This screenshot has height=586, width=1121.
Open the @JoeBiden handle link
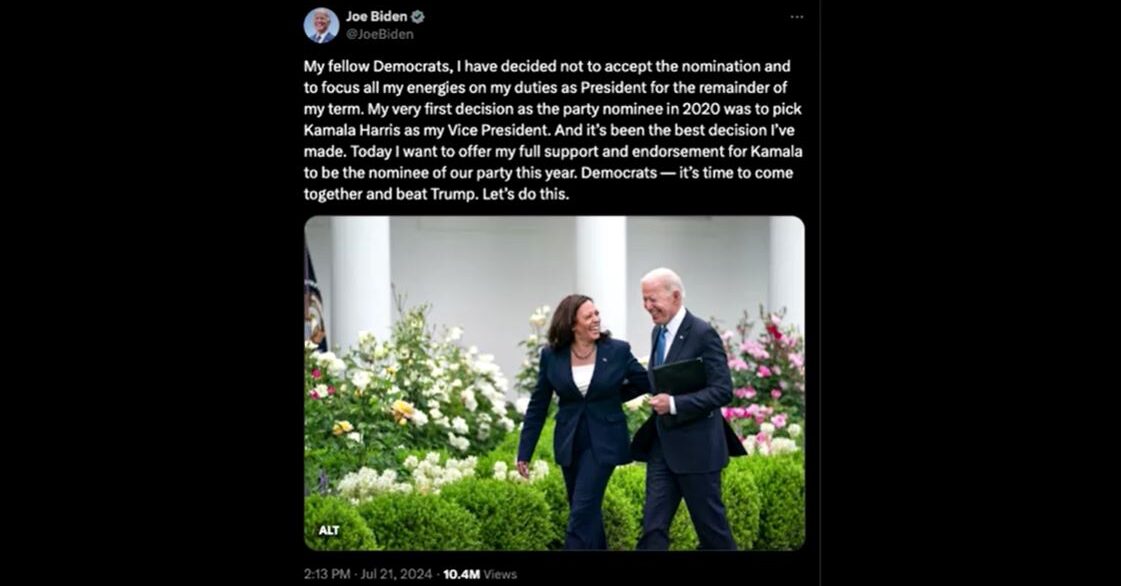tap(379, 34)
